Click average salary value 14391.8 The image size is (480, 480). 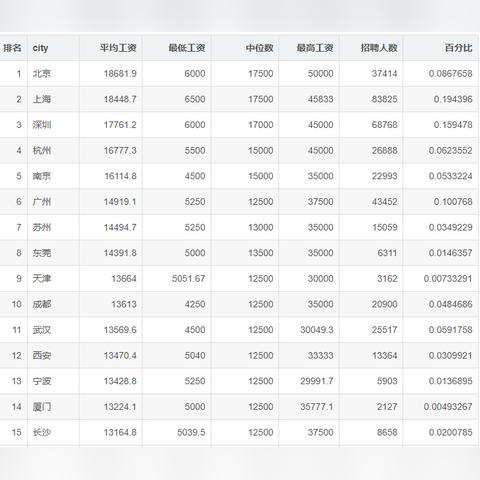[120, 253]
